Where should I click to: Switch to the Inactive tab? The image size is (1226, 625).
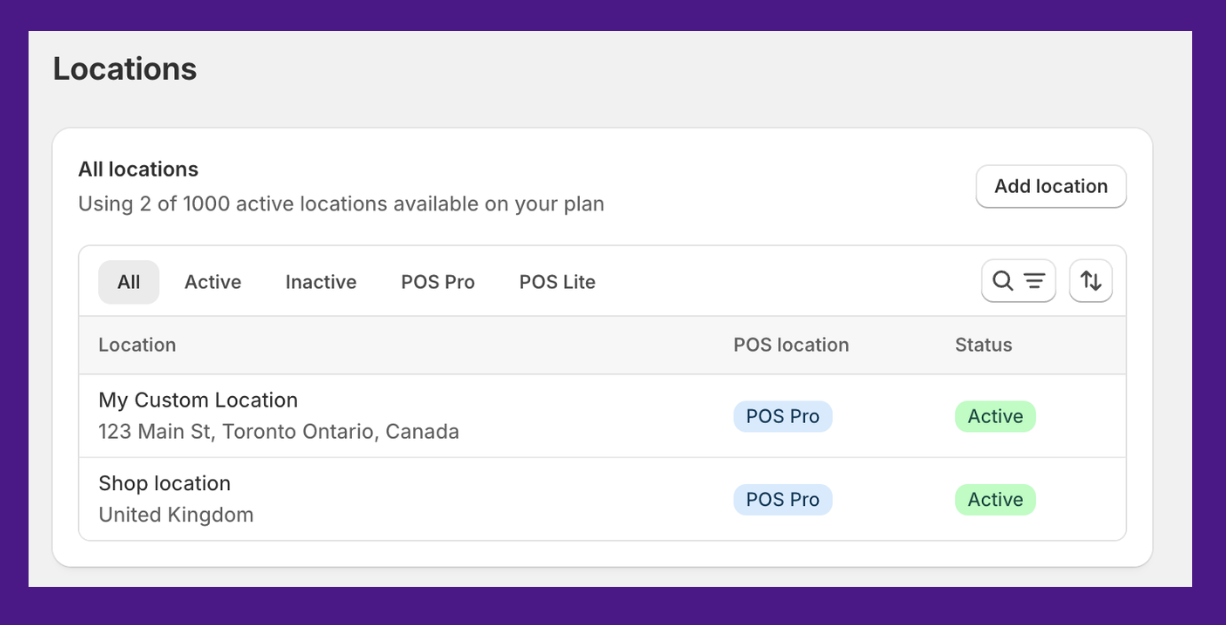(x=321, y=282)
